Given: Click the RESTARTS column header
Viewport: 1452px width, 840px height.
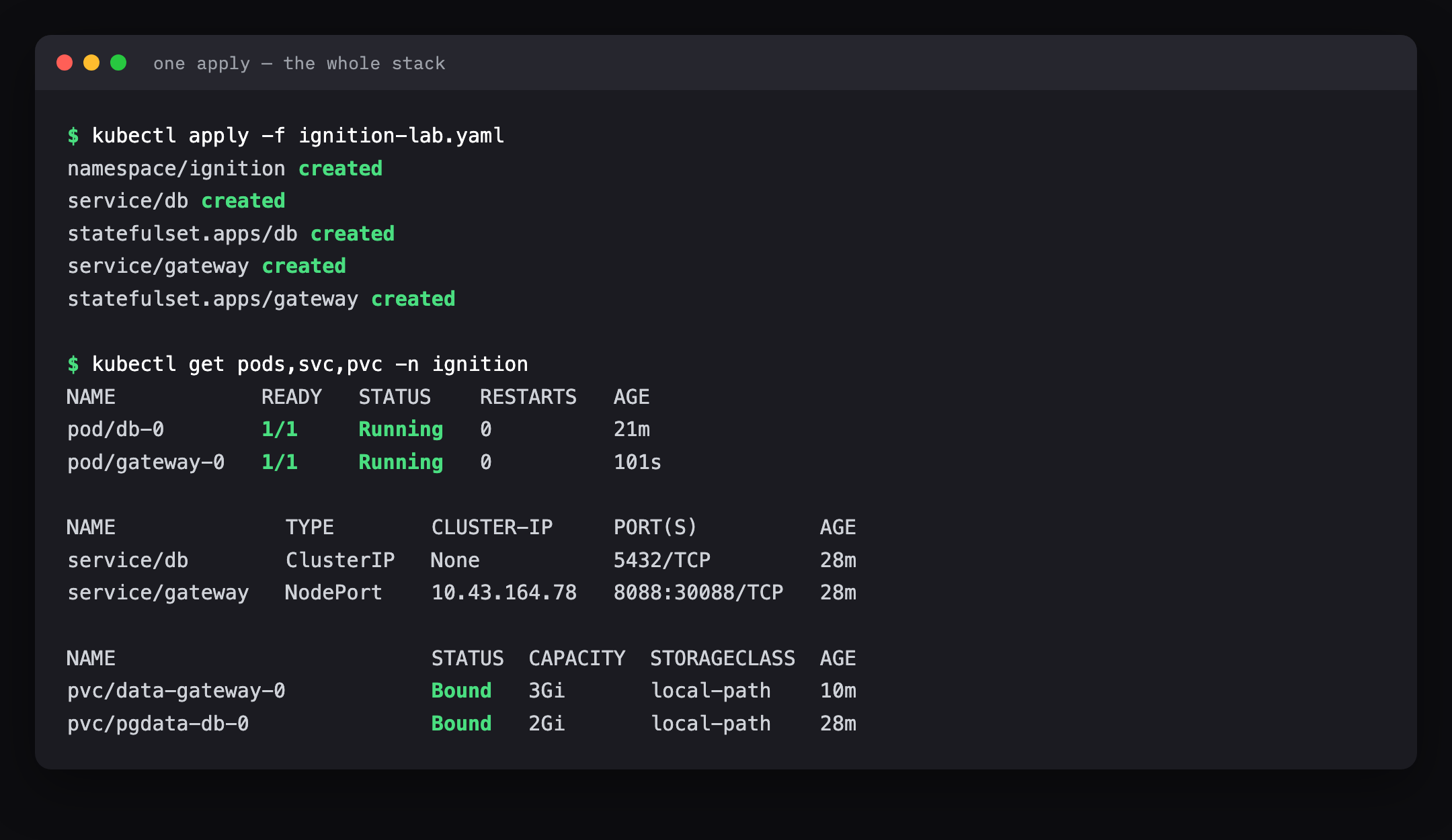Looking at the screenshot, I should click(528, 397).
